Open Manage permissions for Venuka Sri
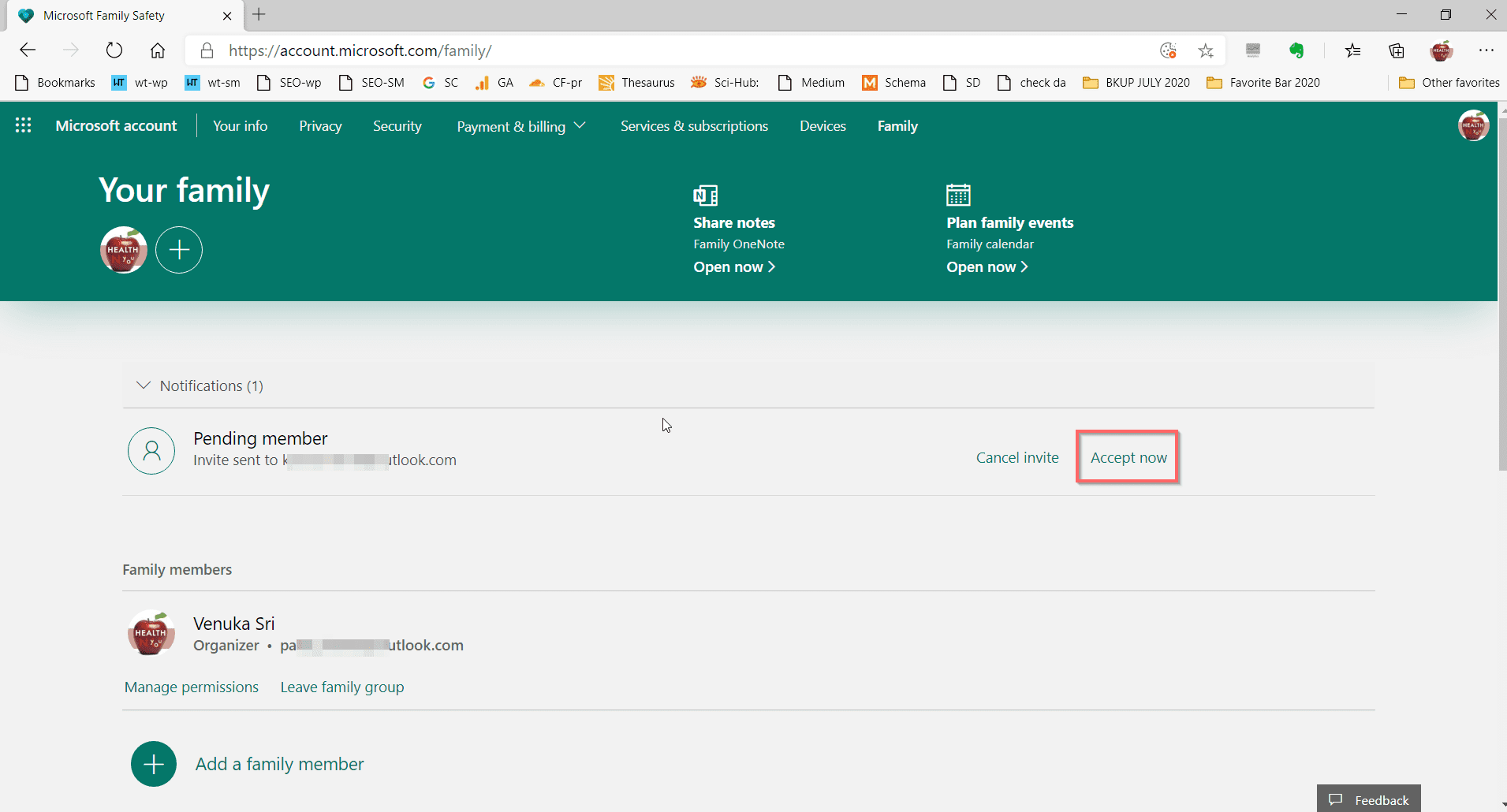This screenshot has width=1507, height=812. [x=192, y=687]
